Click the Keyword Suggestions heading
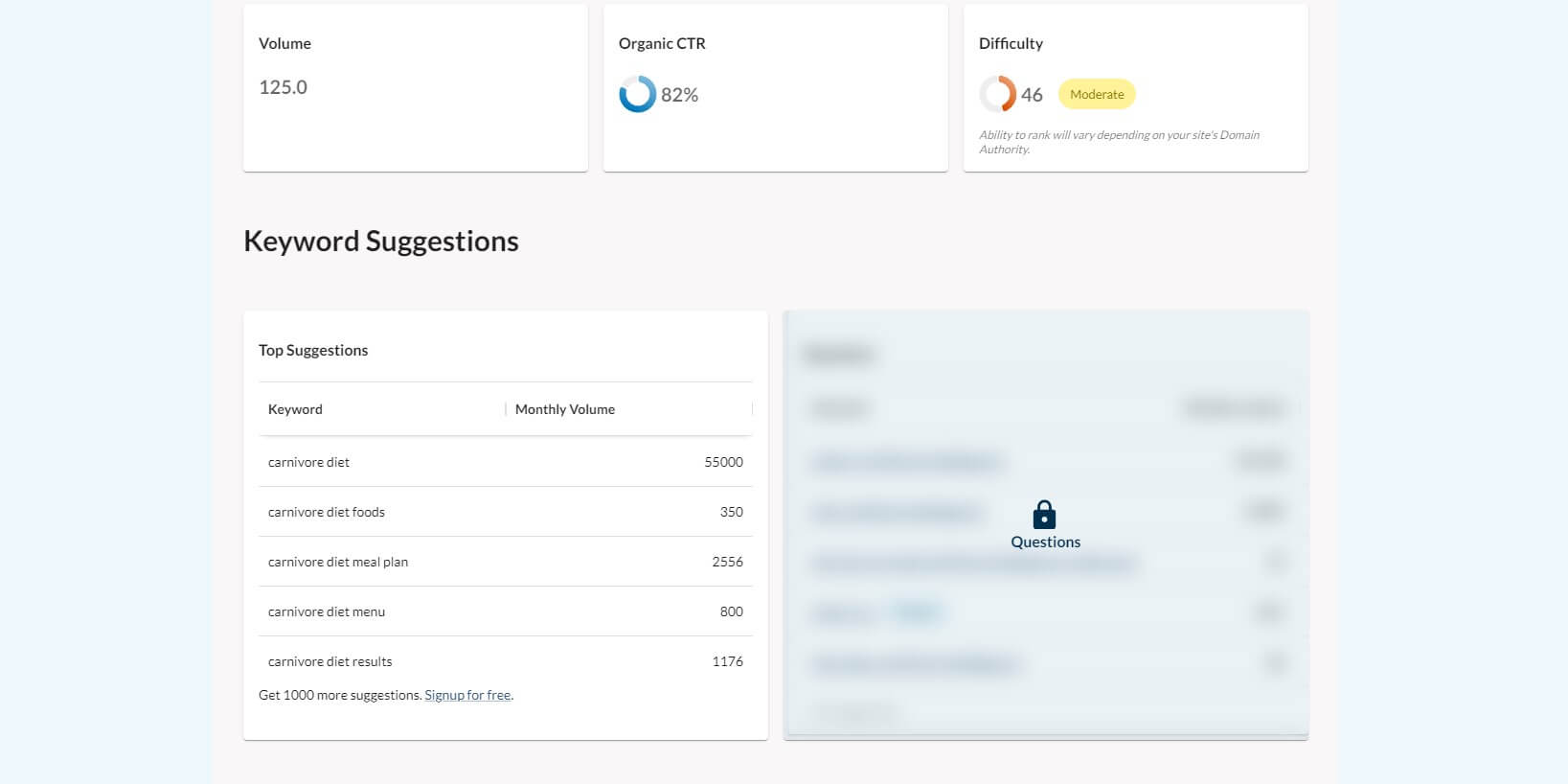The height and width of the screenshot is (784, 1568). pos(381,241)
